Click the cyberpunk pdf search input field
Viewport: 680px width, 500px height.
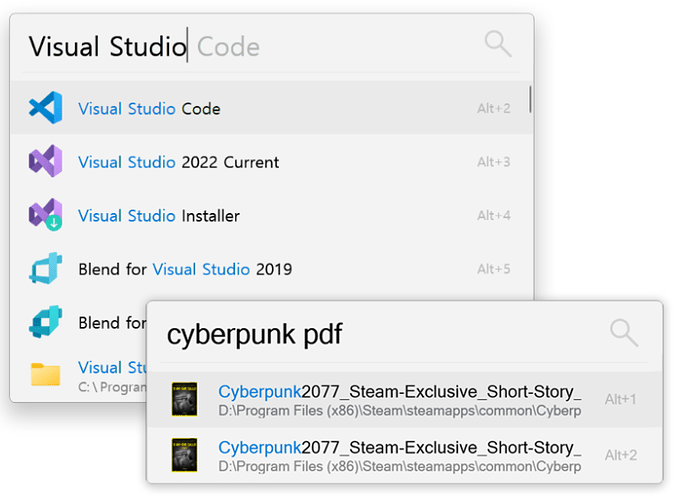pos(382,334)
